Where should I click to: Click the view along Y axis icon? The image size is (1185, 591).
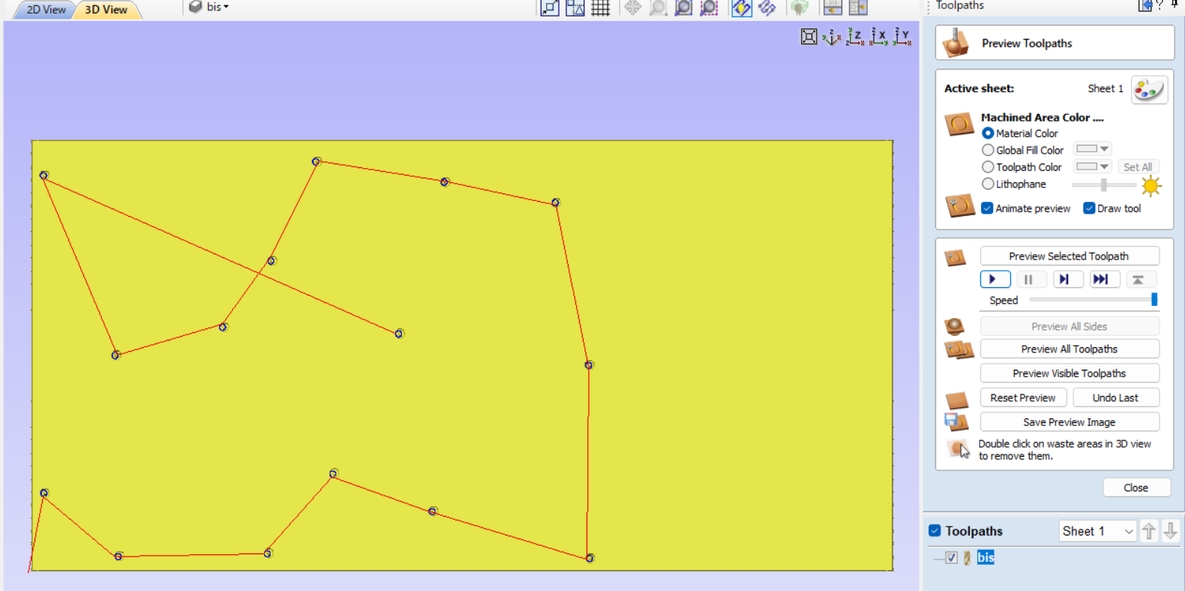point(903,36)
